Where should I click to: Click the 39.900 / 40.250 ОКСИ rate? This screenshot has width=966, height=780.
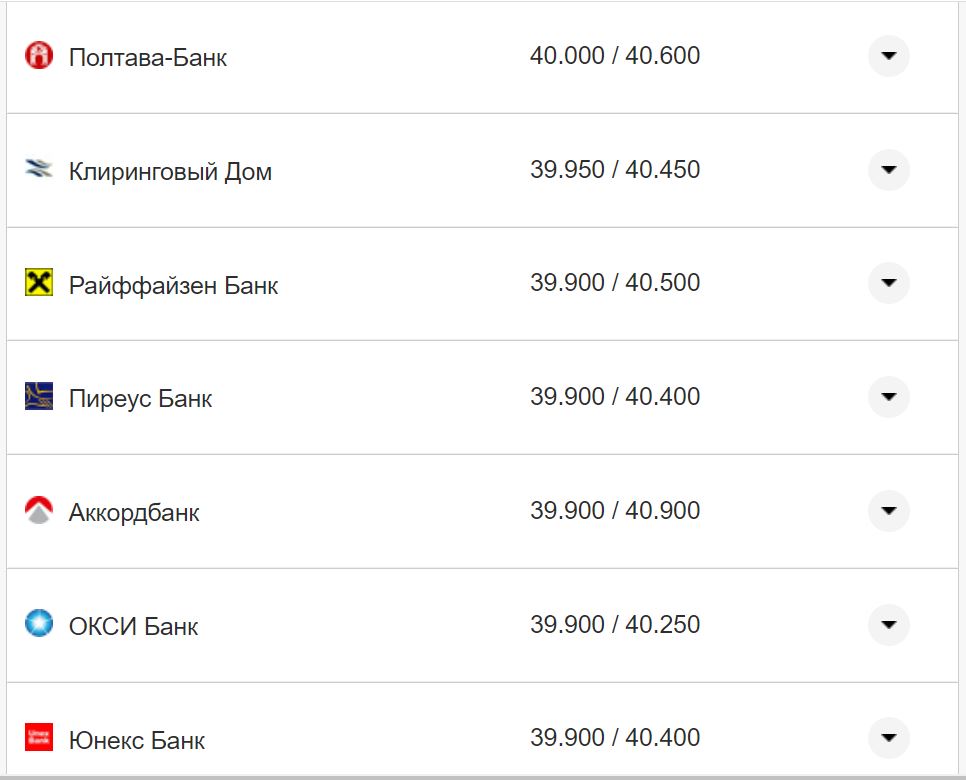tap(614, 625)
